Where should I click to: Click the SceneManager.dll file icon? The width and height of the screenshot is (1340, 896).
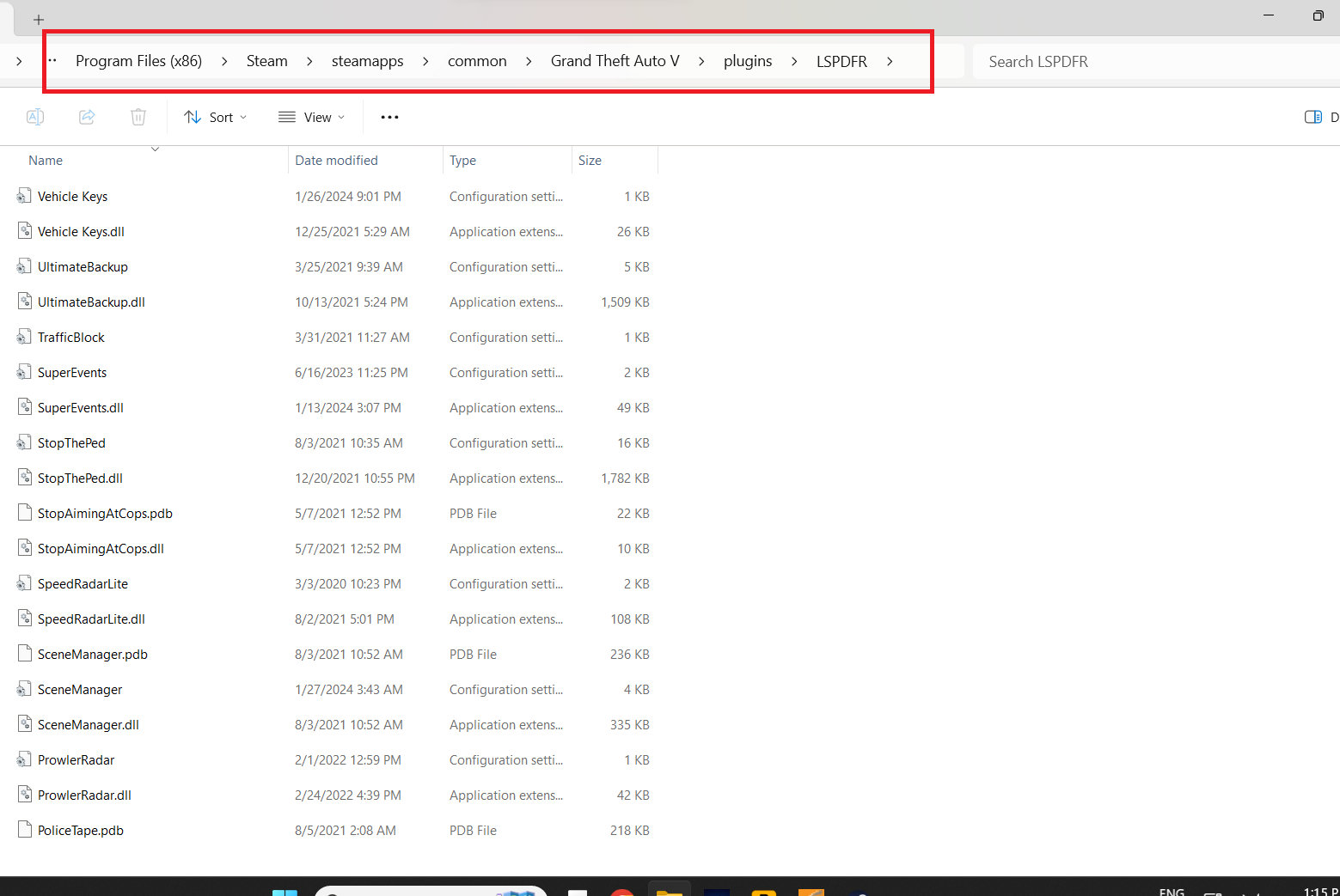click(25, 724)
